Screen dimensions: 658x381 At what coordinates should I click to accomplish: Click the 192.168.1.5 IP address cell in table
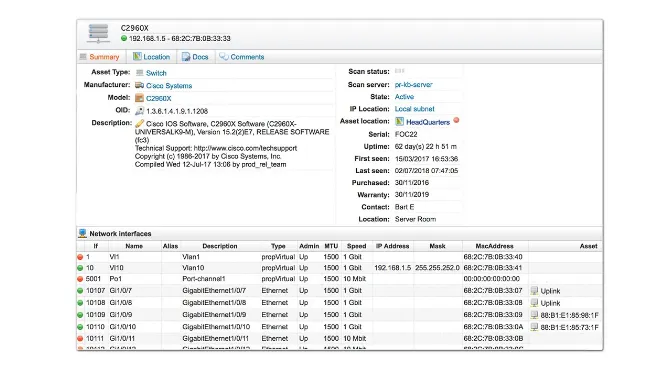coord(392,268)
